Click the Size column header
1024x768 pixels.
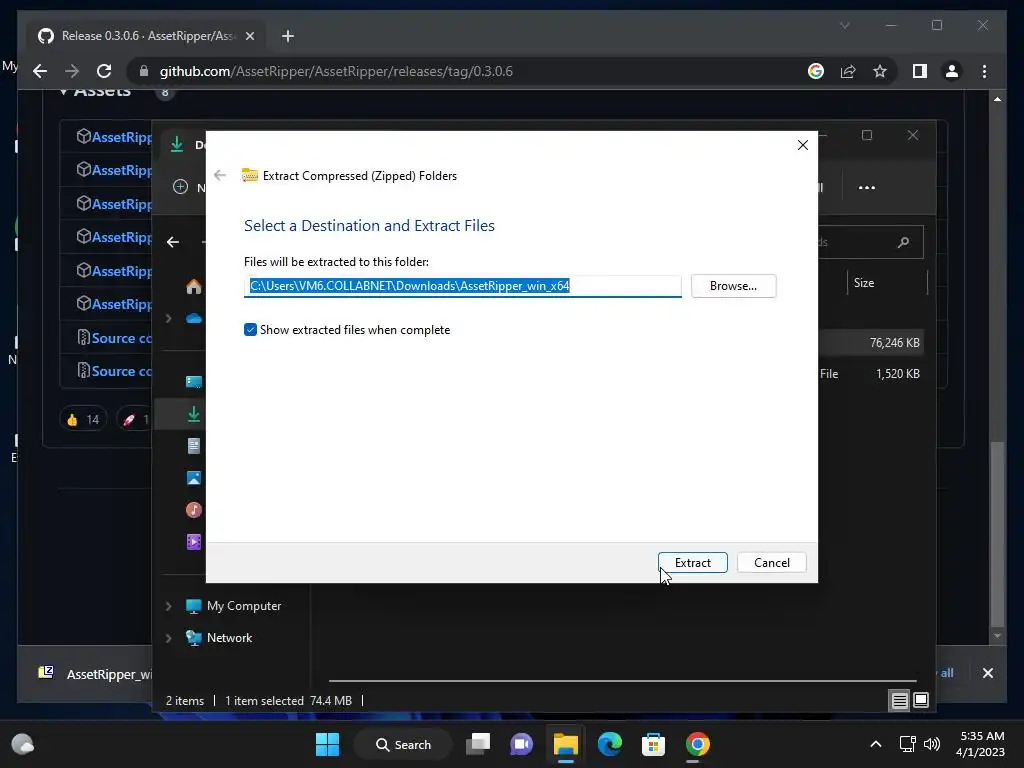[864, 283]
